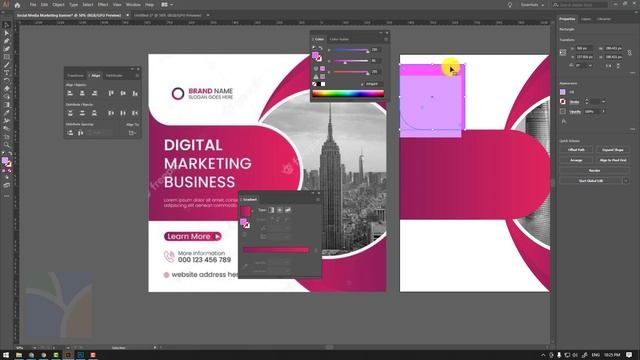Click Align to Pixel Grid button
The width and height of the screenshot is (640, 360).
pyautogui.click(x=613, y=160)
